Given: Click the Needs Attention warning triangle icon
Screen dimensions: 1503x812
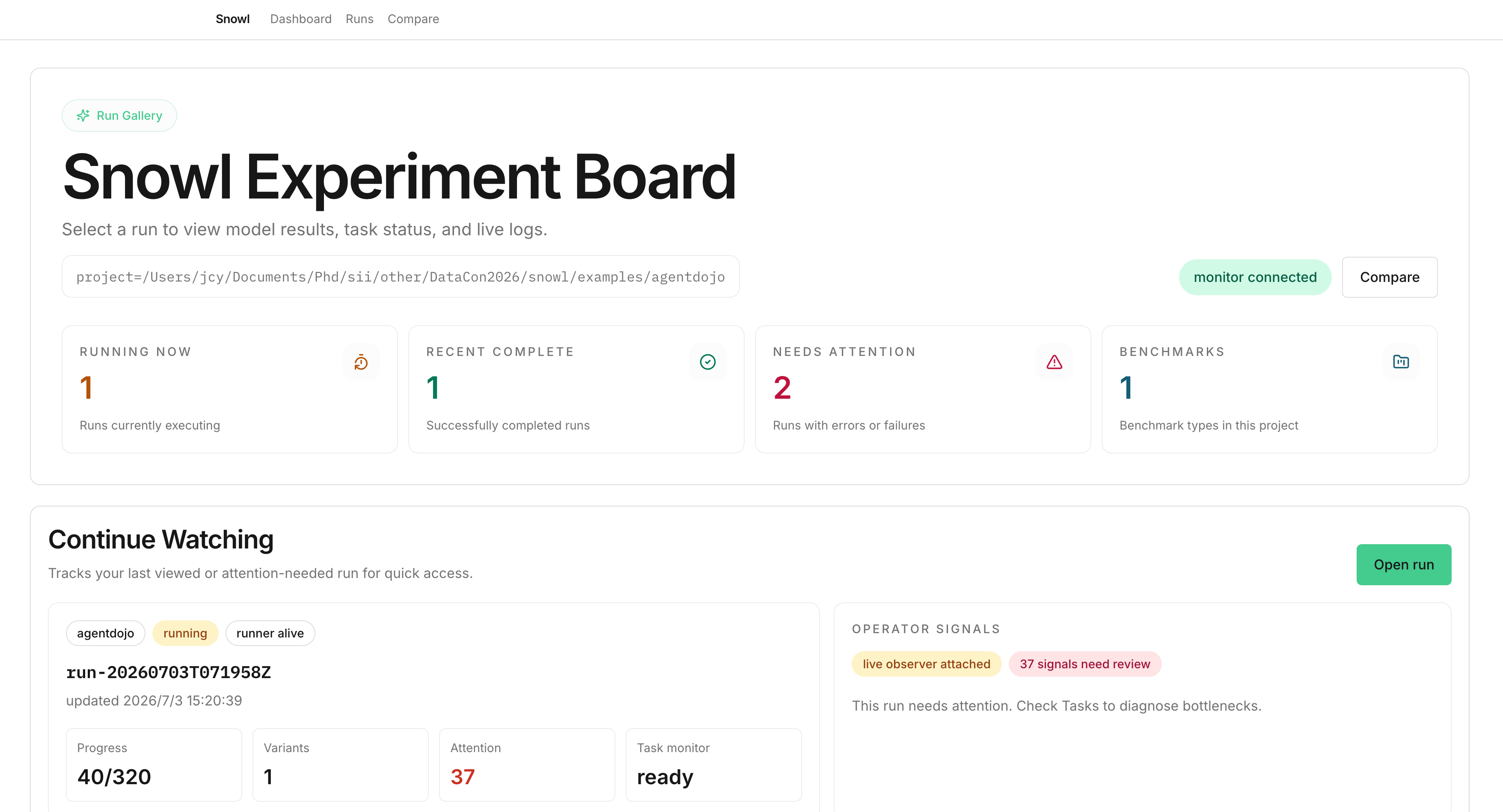Looking at the screenshot, I should pyautogui.click(x=1054, y=362).
